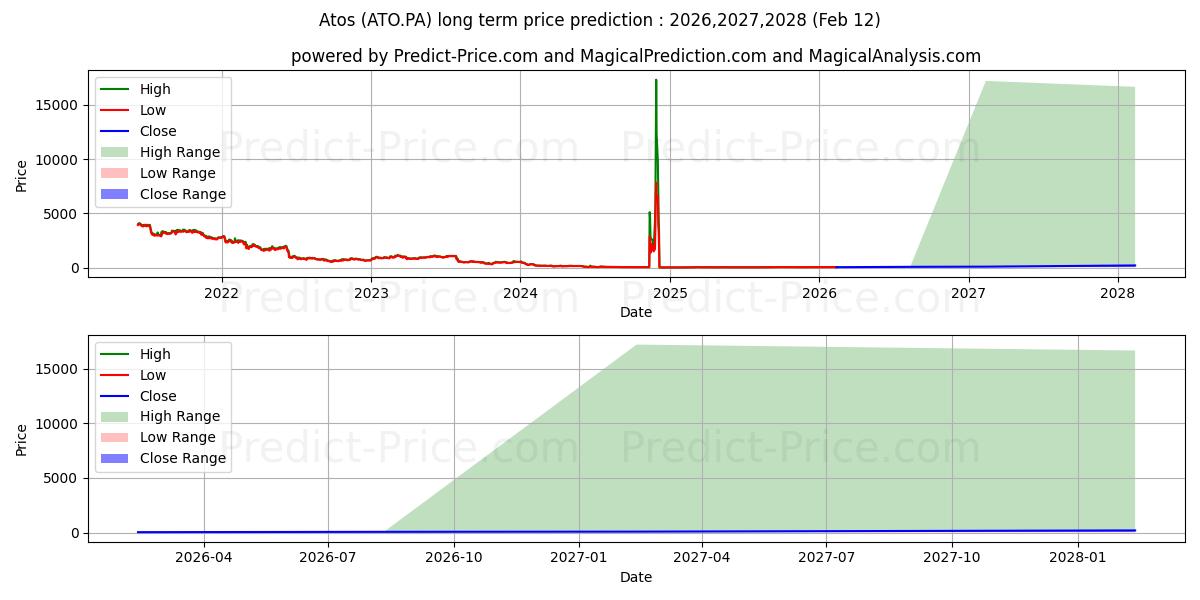1200x600 pixels.
Task: Click the Atos (ATO.PA) chart title
Action: coord(600,20)
